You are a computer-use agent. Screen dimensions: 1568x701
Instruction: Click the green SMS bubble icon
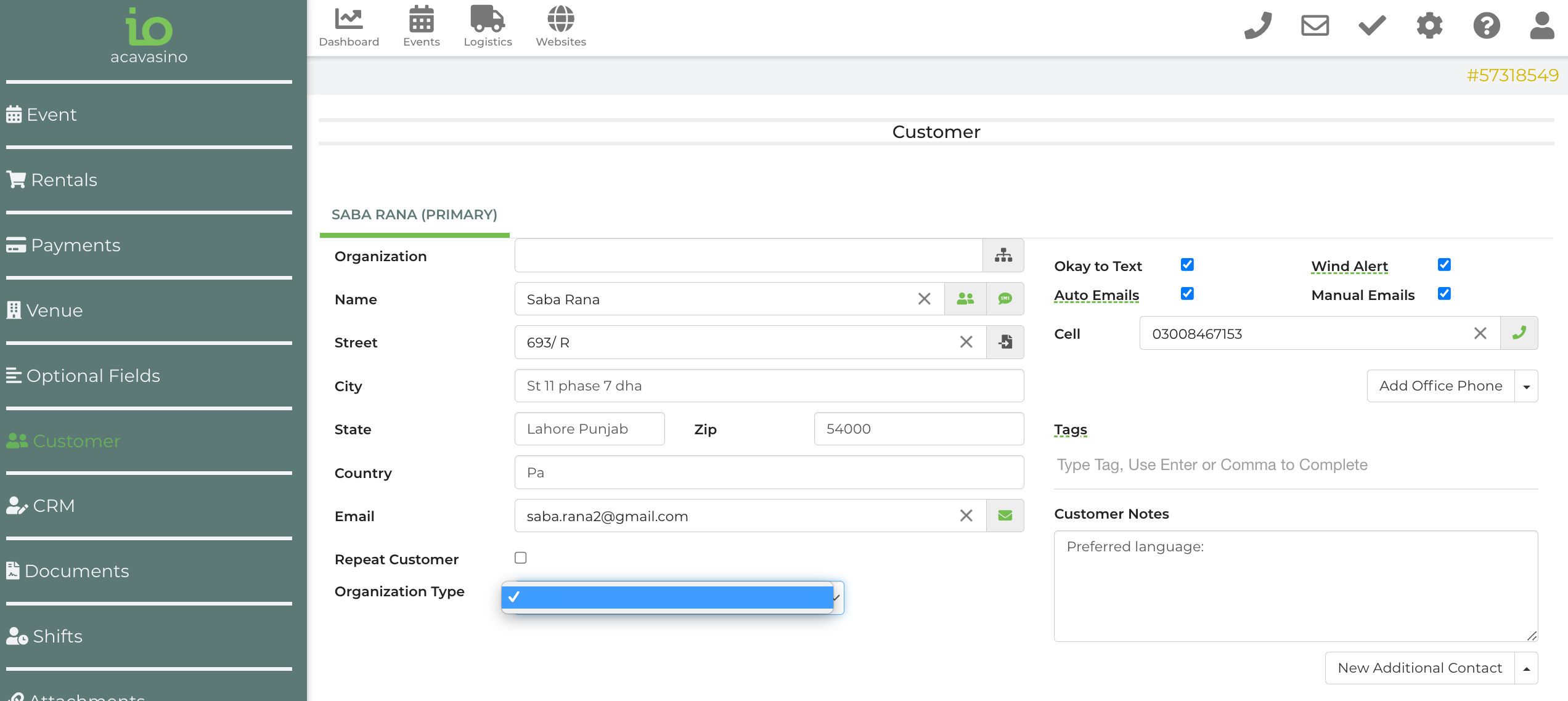point(1005,299)
